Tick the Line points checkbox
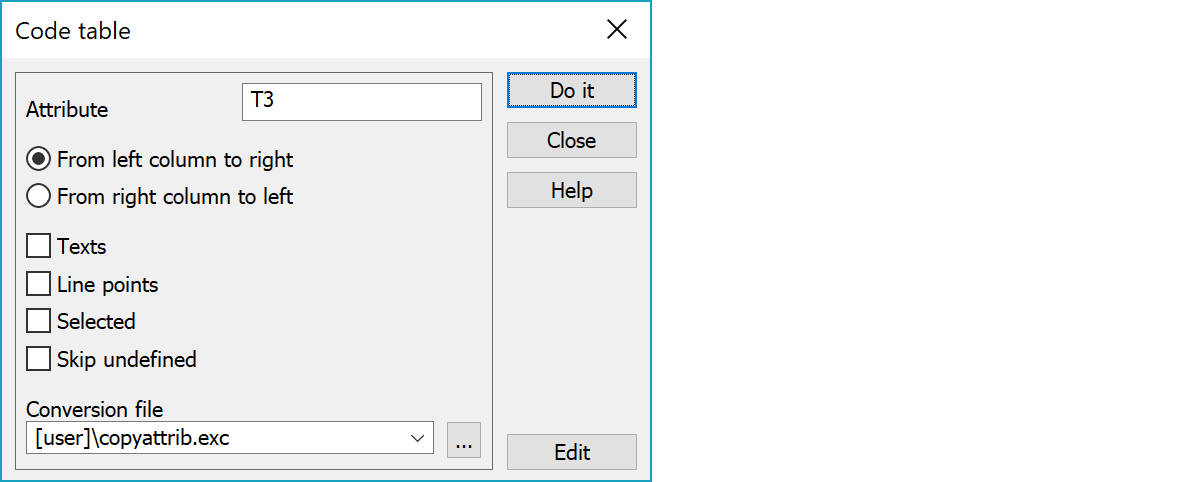Image resolution: width=1200 pixels, height=482 pixels. 39,284
